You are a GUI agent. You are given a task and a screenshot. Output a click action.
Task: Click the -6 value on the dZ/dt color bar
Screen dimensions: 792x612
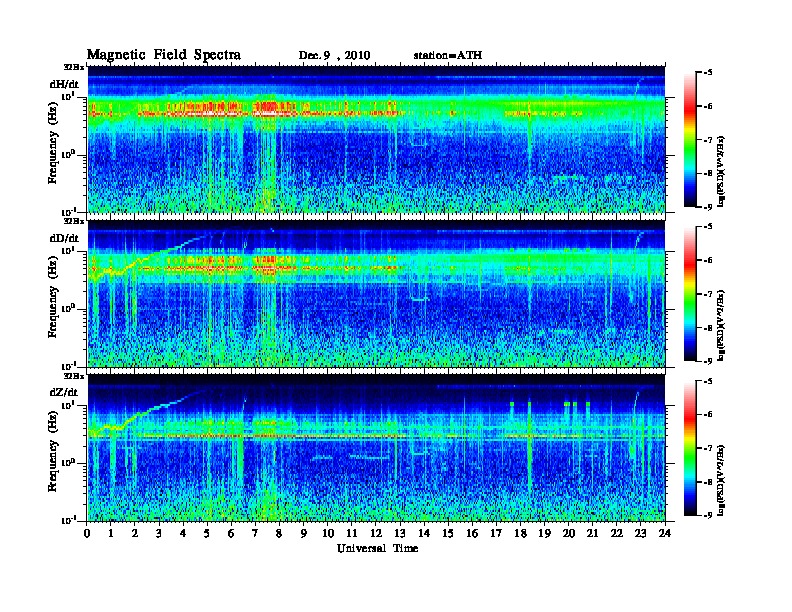click(x=708, y=415)
